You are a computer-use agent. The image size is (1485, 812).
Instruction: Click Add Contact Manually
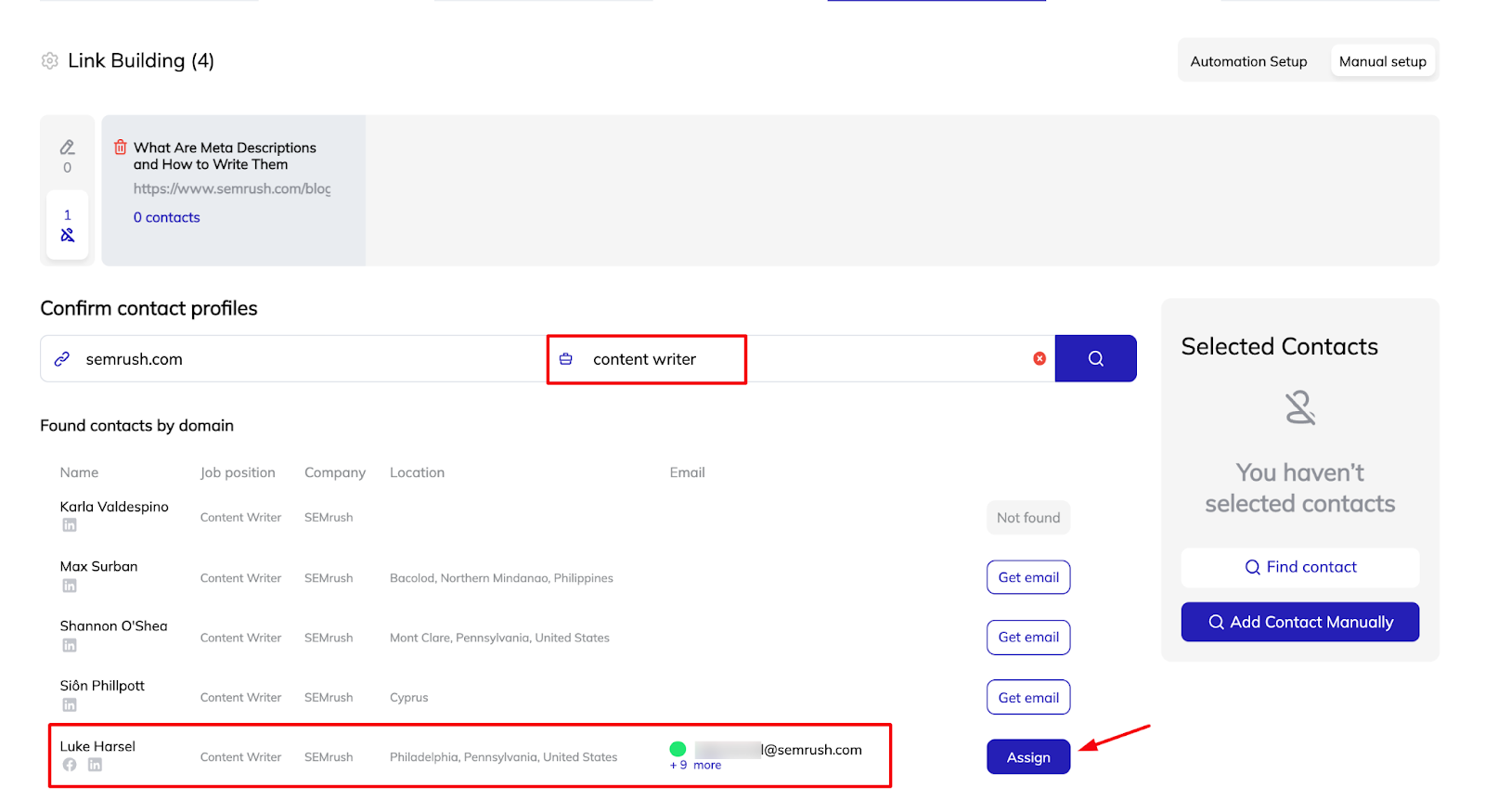1300,622
